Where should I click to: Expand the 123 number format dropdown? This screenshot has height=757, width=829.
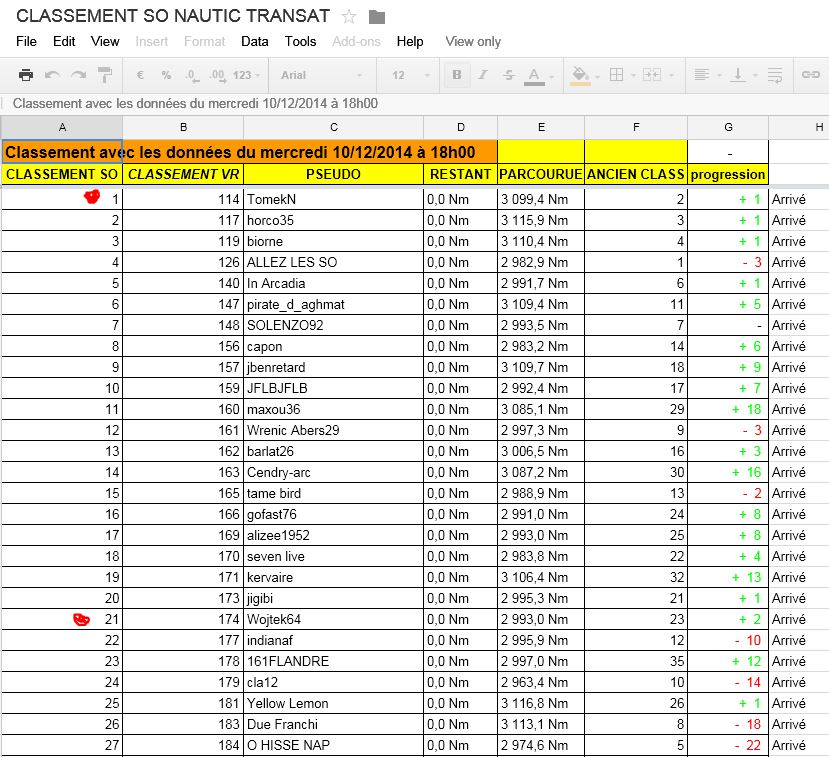[x=246, y=75]
